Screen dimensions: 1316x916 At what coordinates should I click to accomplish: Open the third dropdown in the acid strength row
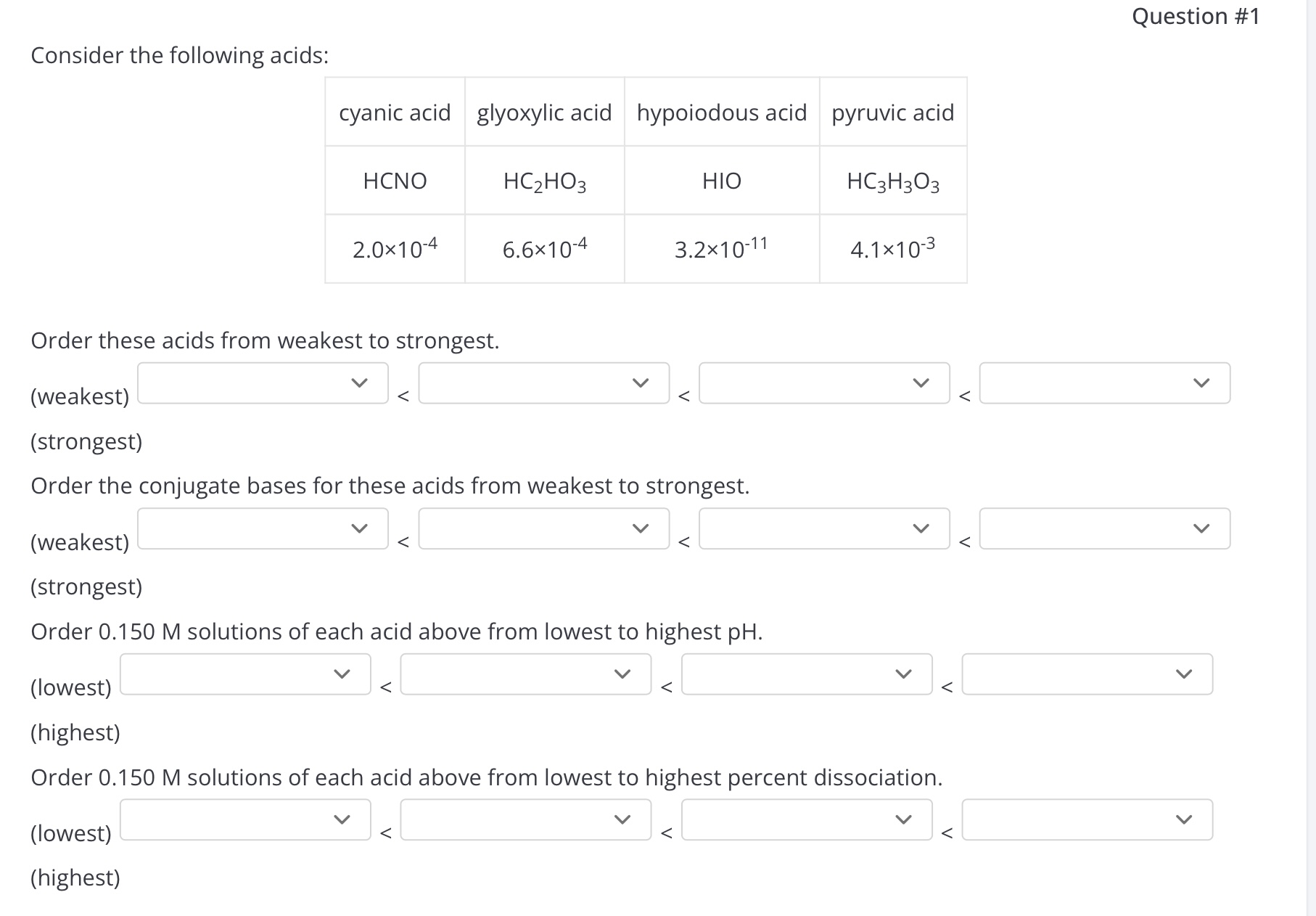coord(823,383)
